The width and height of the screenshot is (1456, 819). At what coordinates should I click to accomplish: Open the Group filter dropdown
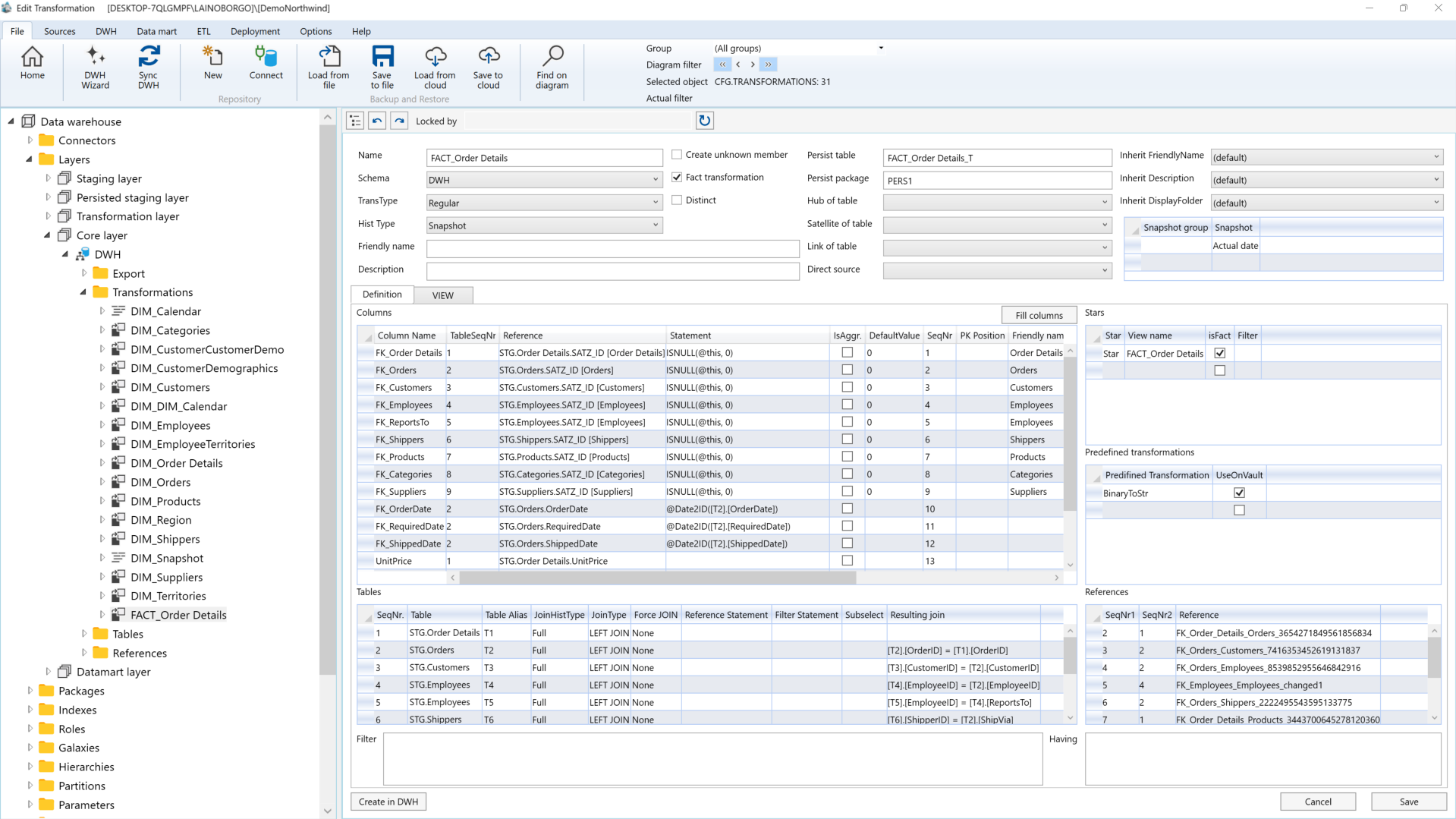click(880, 48)
